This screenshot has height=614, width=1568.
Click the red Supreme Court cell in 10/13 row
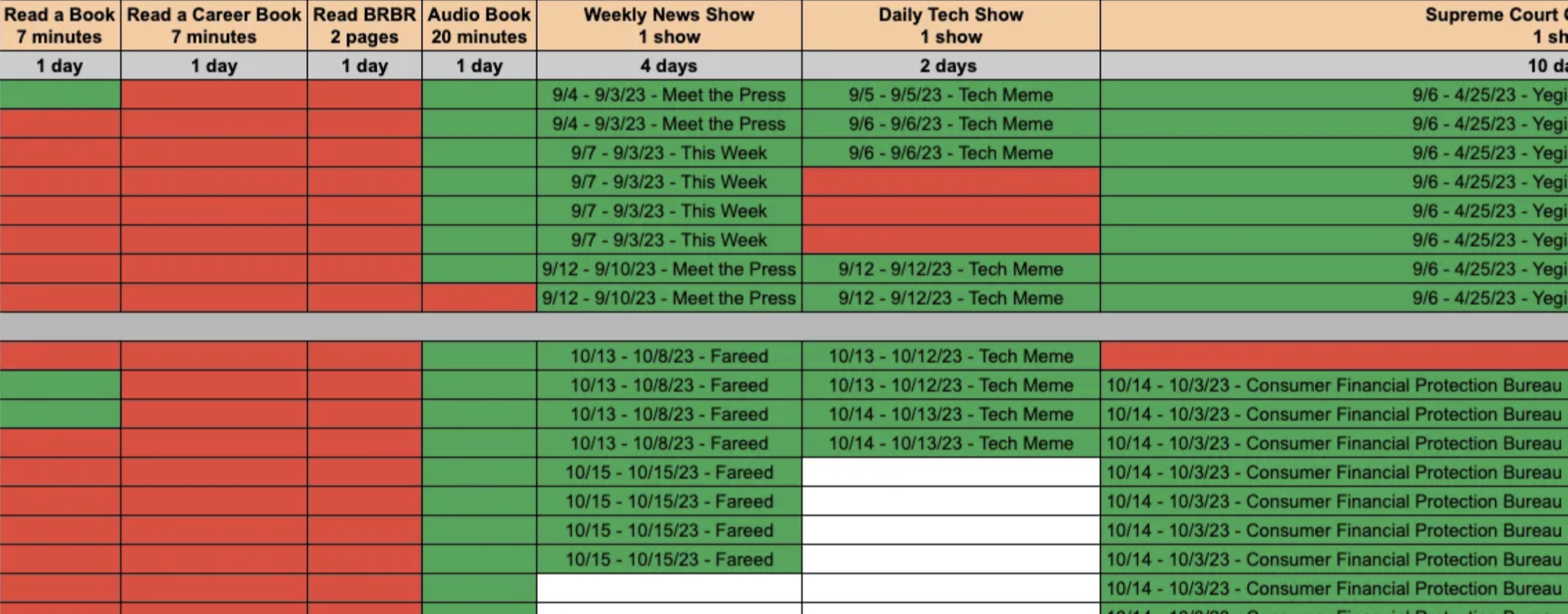1334,356
